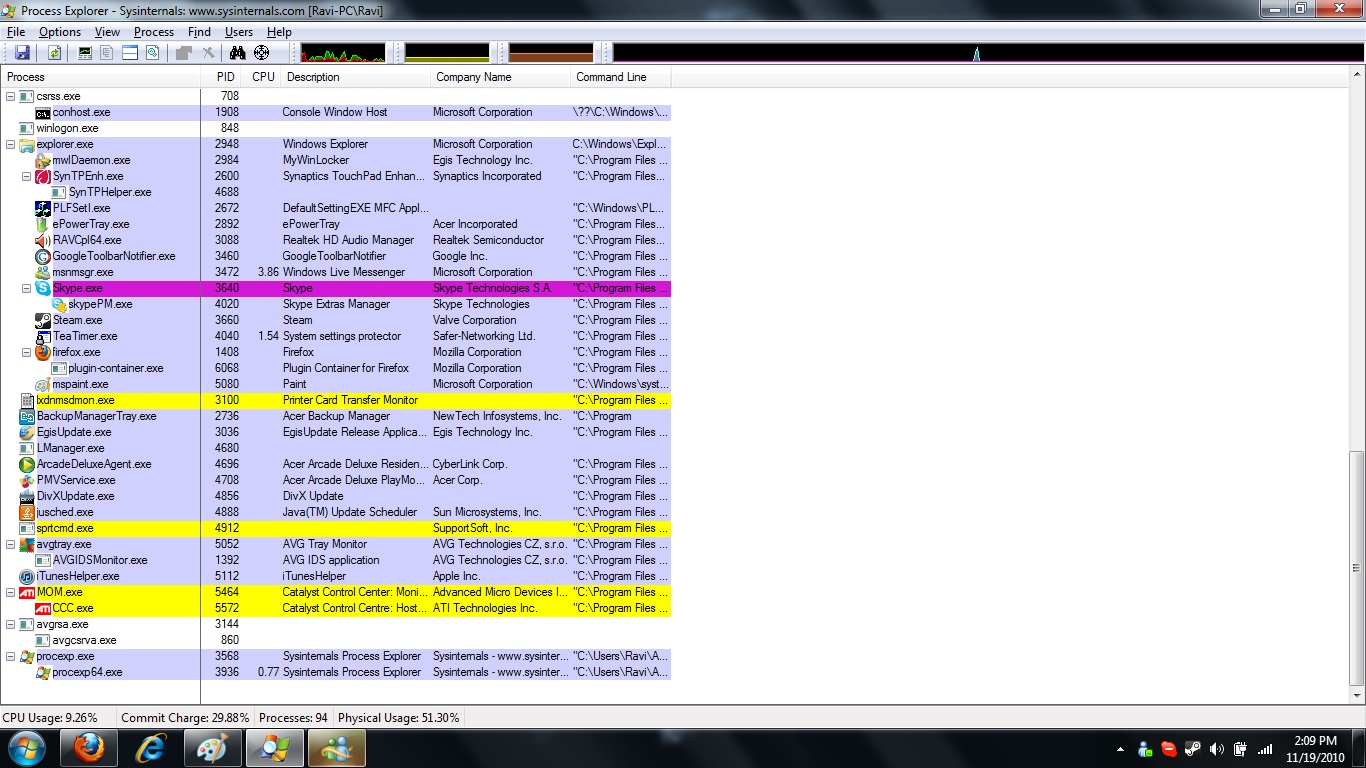Click the GoogleToolbarNotifier.exe icon
1366x768 pixels.
43,256
